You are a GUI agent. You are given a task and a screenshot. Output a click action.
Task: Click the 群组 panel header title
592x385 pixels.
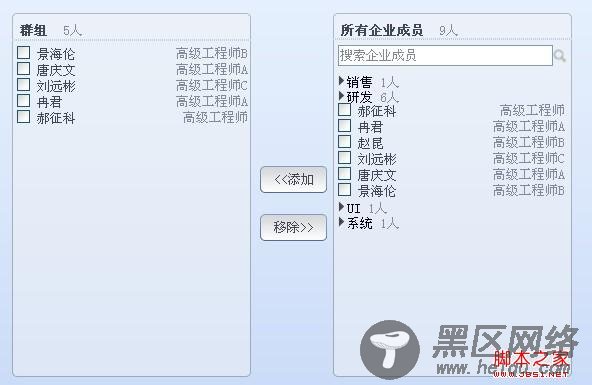point(33,30)
